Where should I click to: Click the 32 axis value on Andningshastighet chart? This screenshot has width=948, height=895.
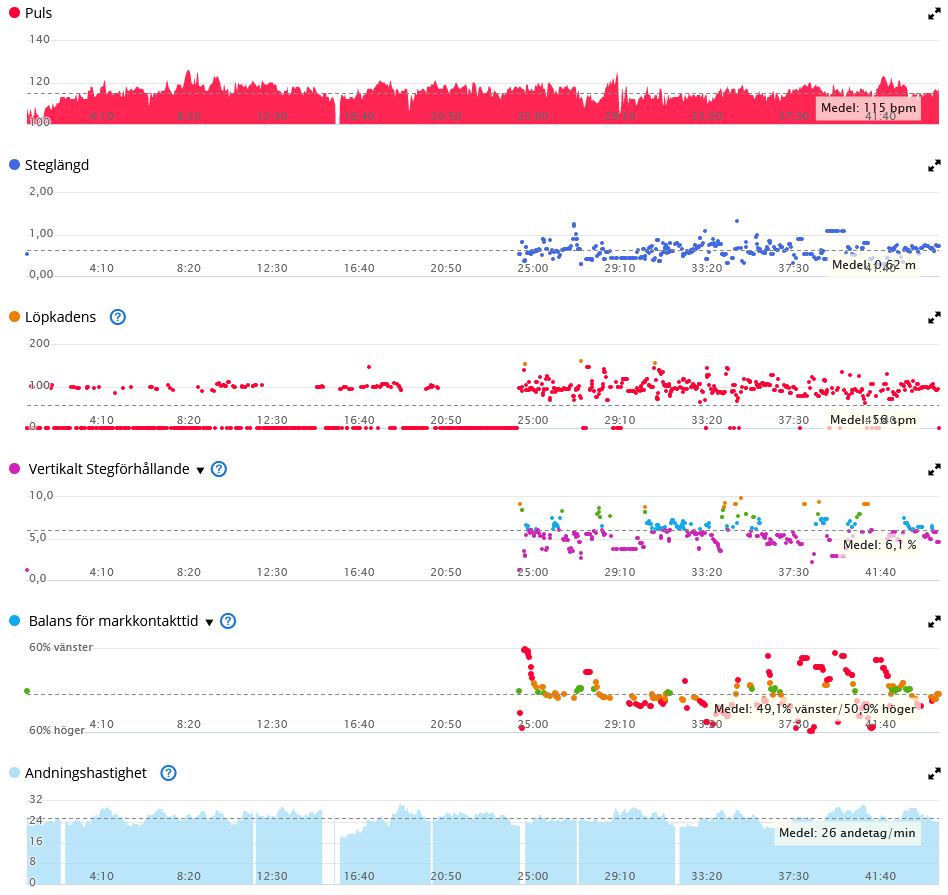(x=36, y=799)
